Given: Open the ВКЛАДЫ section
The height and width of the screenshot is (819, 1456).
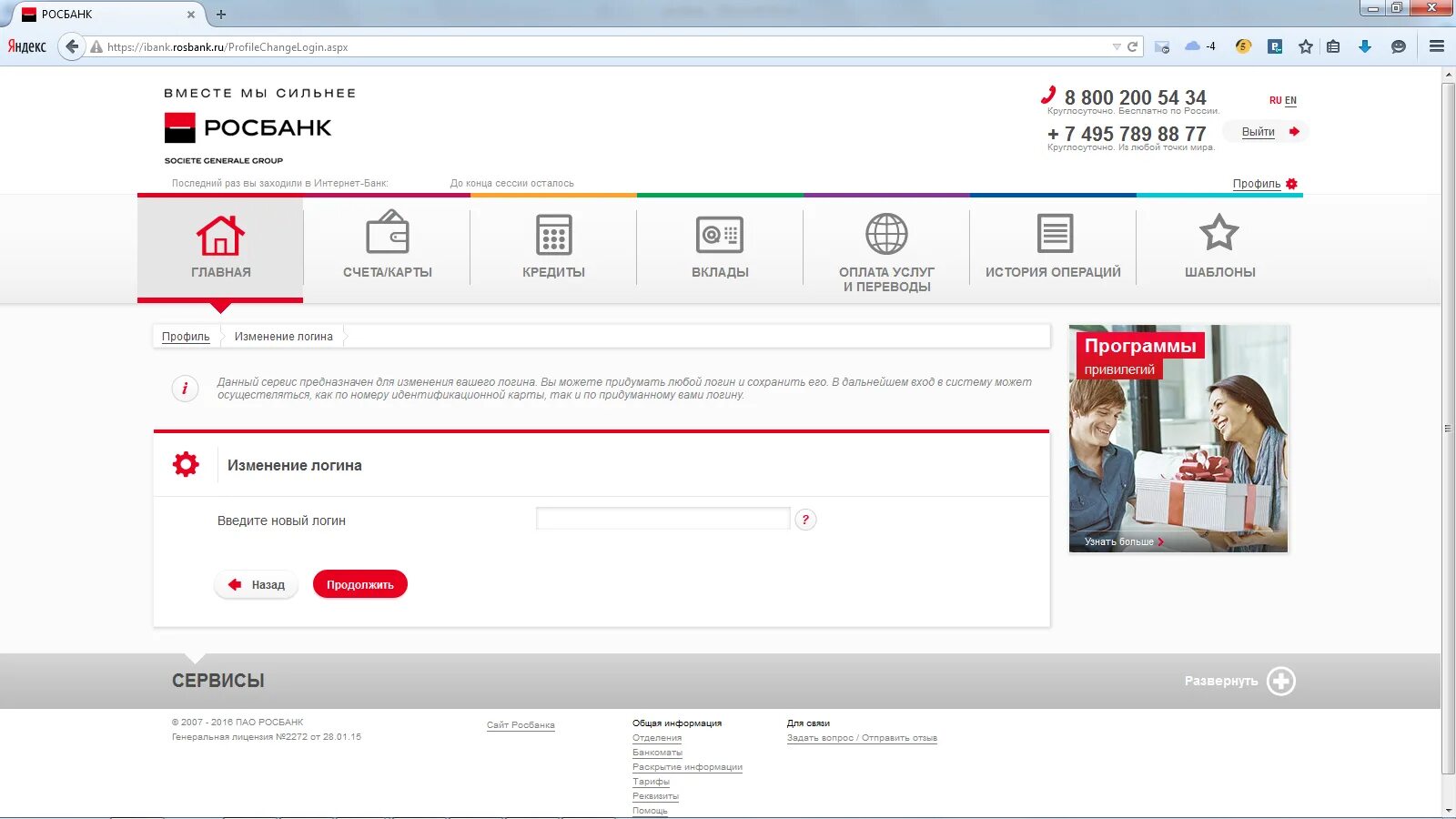Looking at the screenshot, I should [720, 248].
